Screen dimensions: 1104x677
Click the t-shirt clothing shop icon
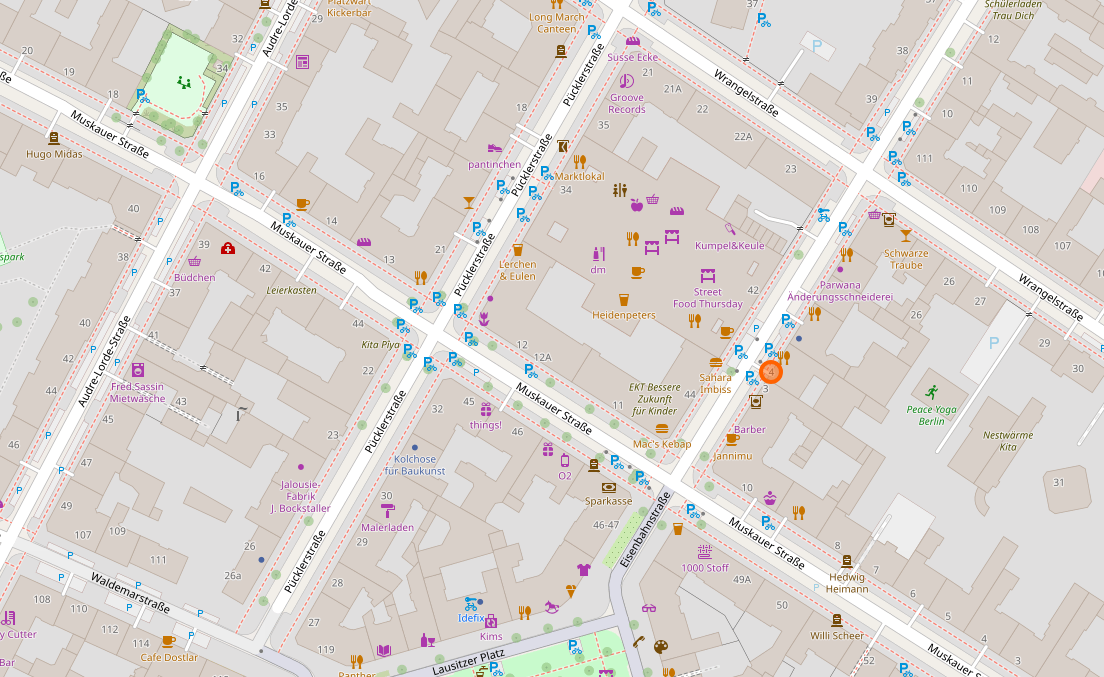pyautogui.click(x=584, y=569)
